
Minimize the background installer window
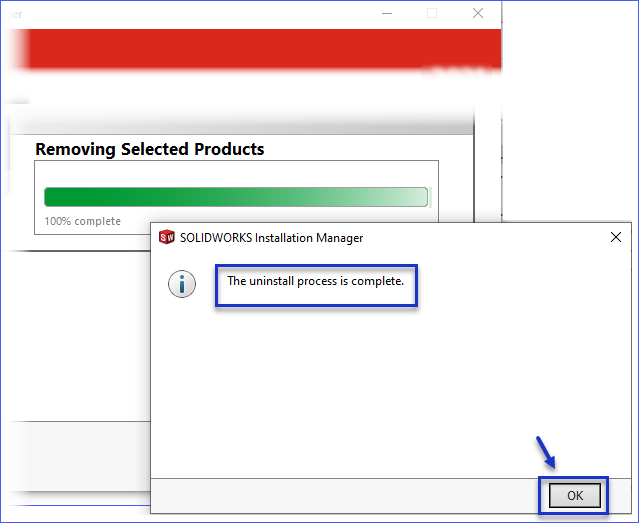click(386, 13)
